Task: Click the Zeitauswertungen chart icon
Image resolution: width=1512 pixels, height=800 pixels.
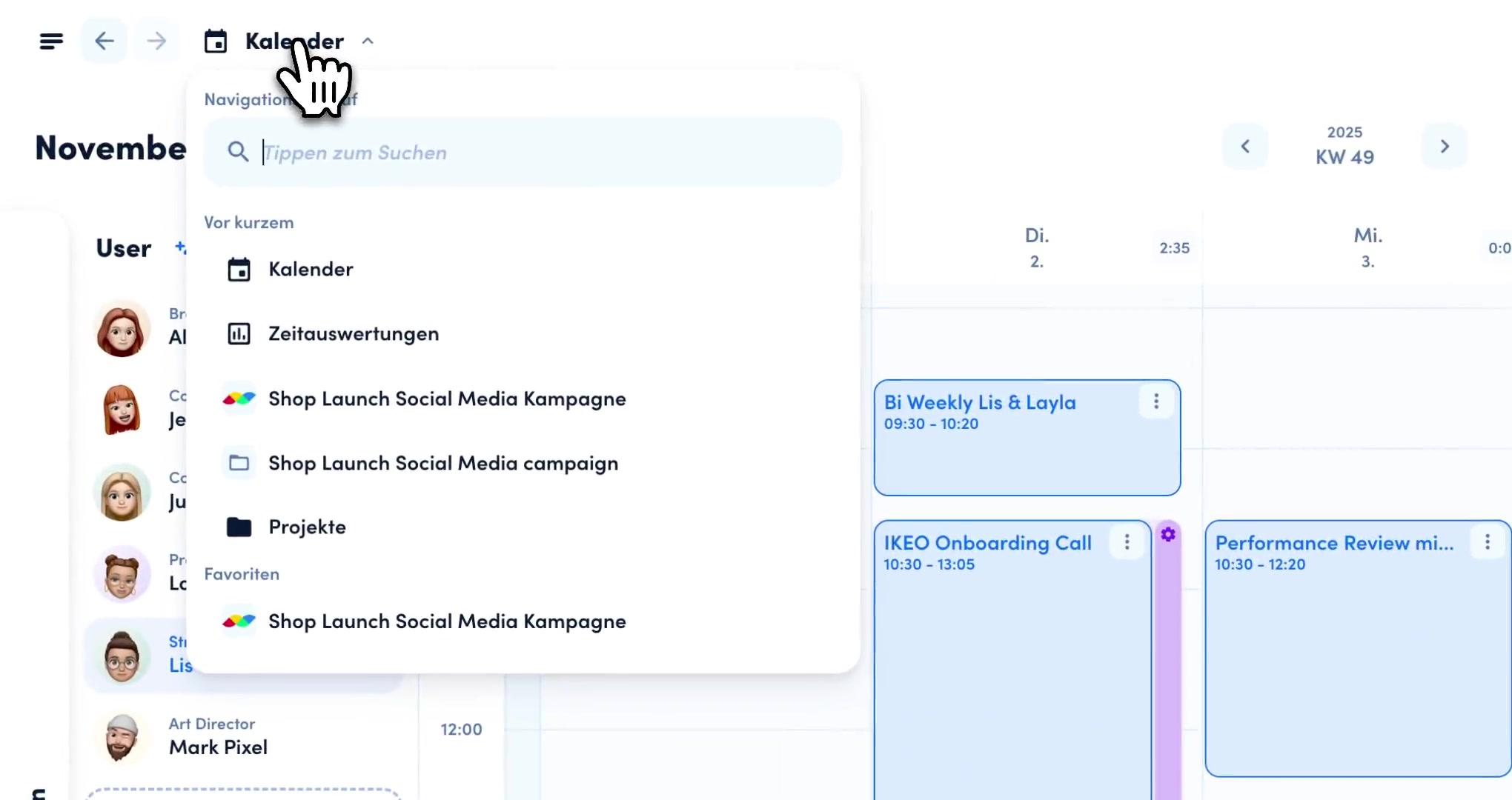Action: (239, 334)
